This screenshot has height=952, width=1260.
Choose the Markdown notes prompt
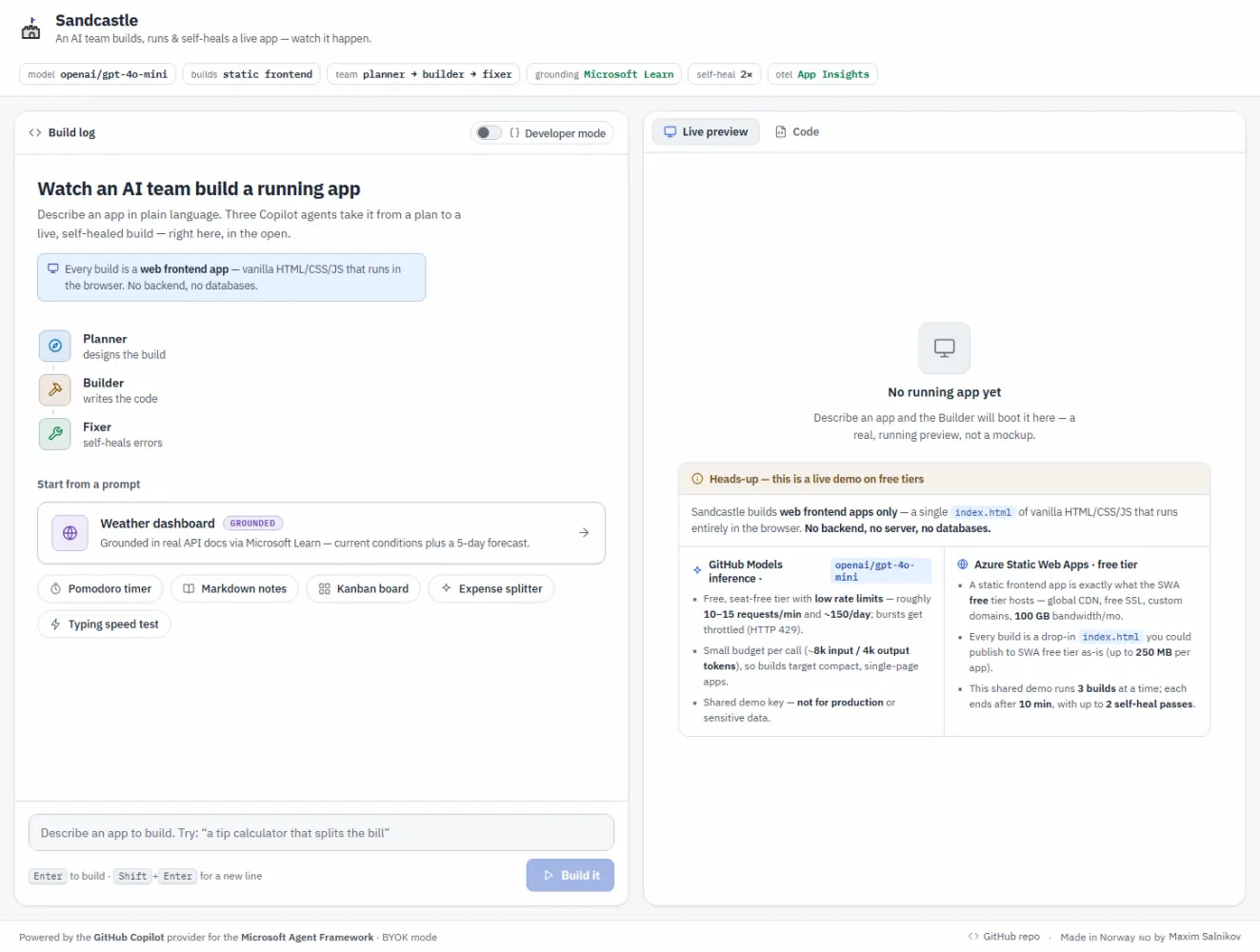point(234,589)
